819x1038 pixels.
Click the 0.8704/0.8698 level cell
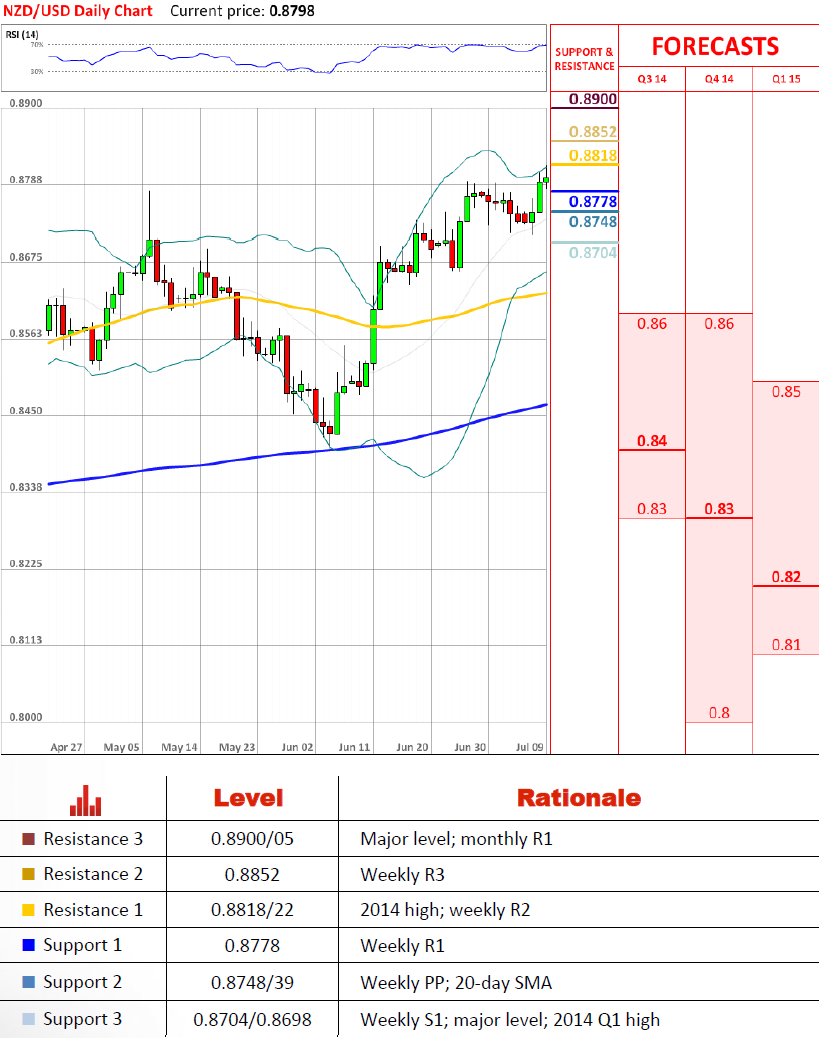pos(252,1020)
